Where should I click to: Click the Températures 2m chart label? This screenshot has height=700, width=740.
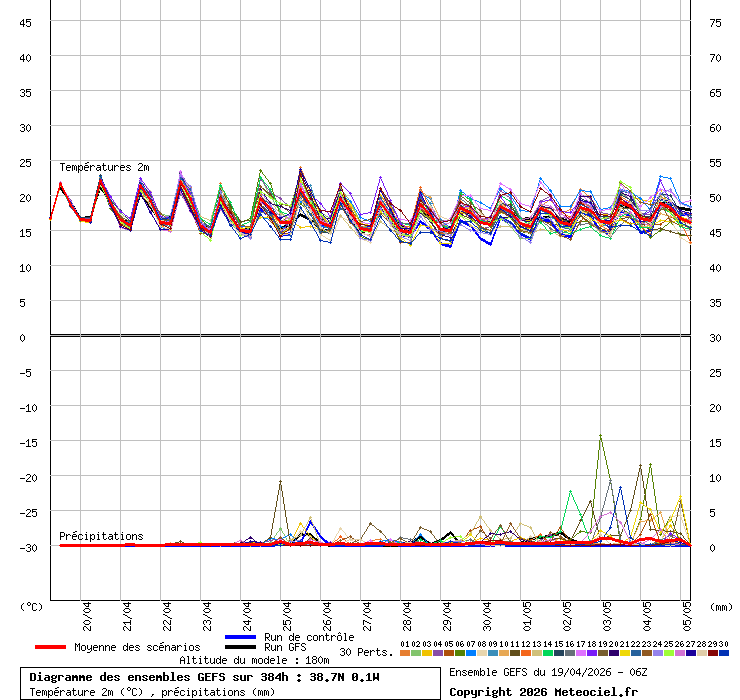(104, 167)
